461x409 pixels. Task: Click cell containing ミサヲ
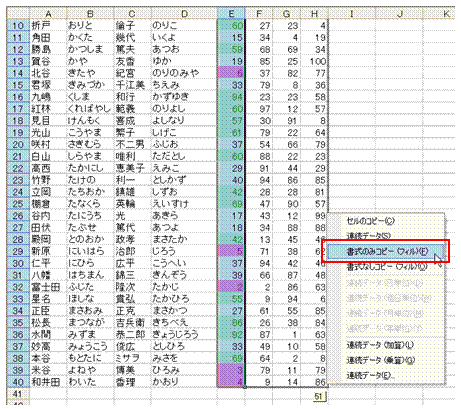[132, 359]
